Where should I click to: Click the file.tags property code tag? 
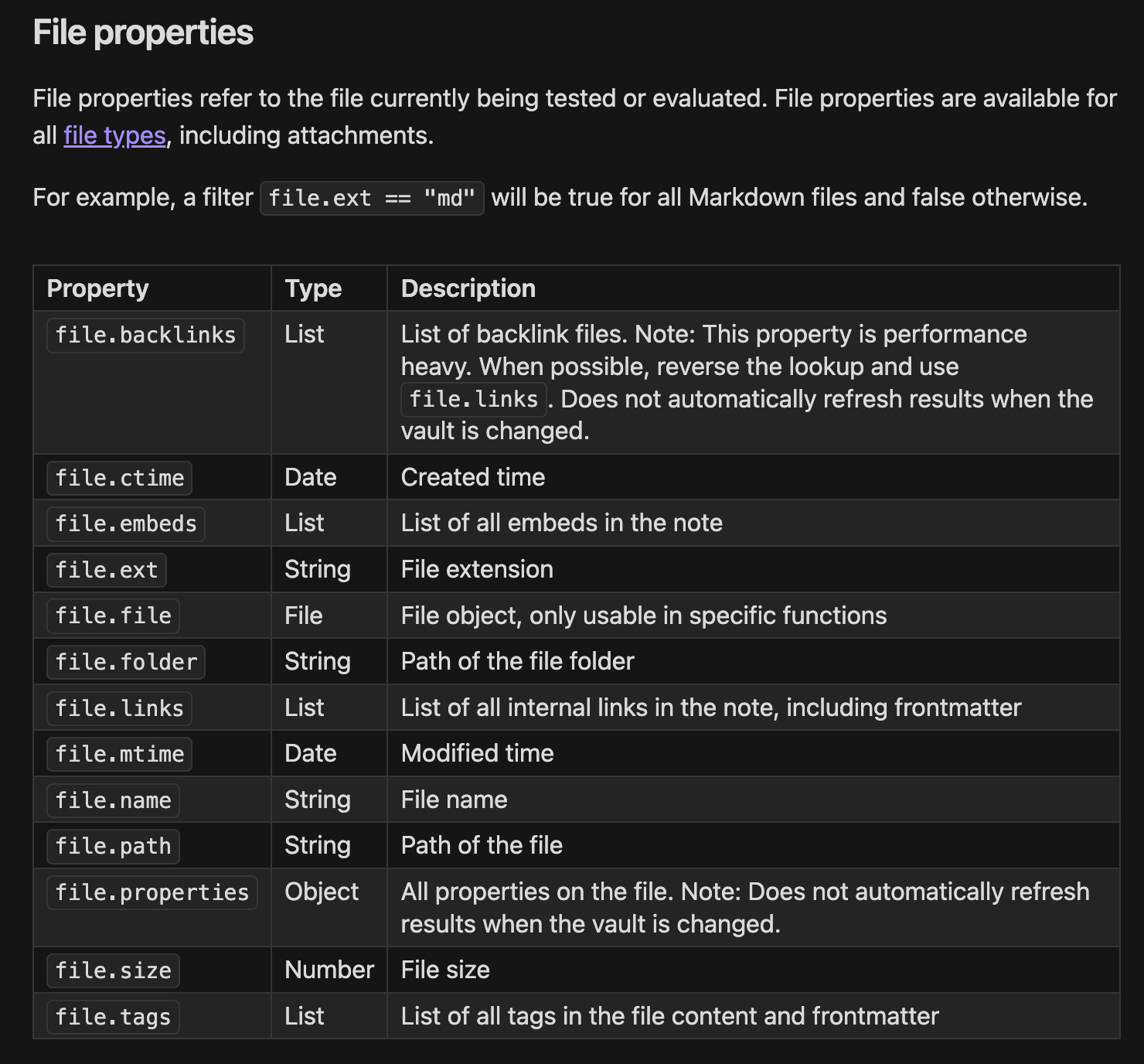tap(114, 1018)
